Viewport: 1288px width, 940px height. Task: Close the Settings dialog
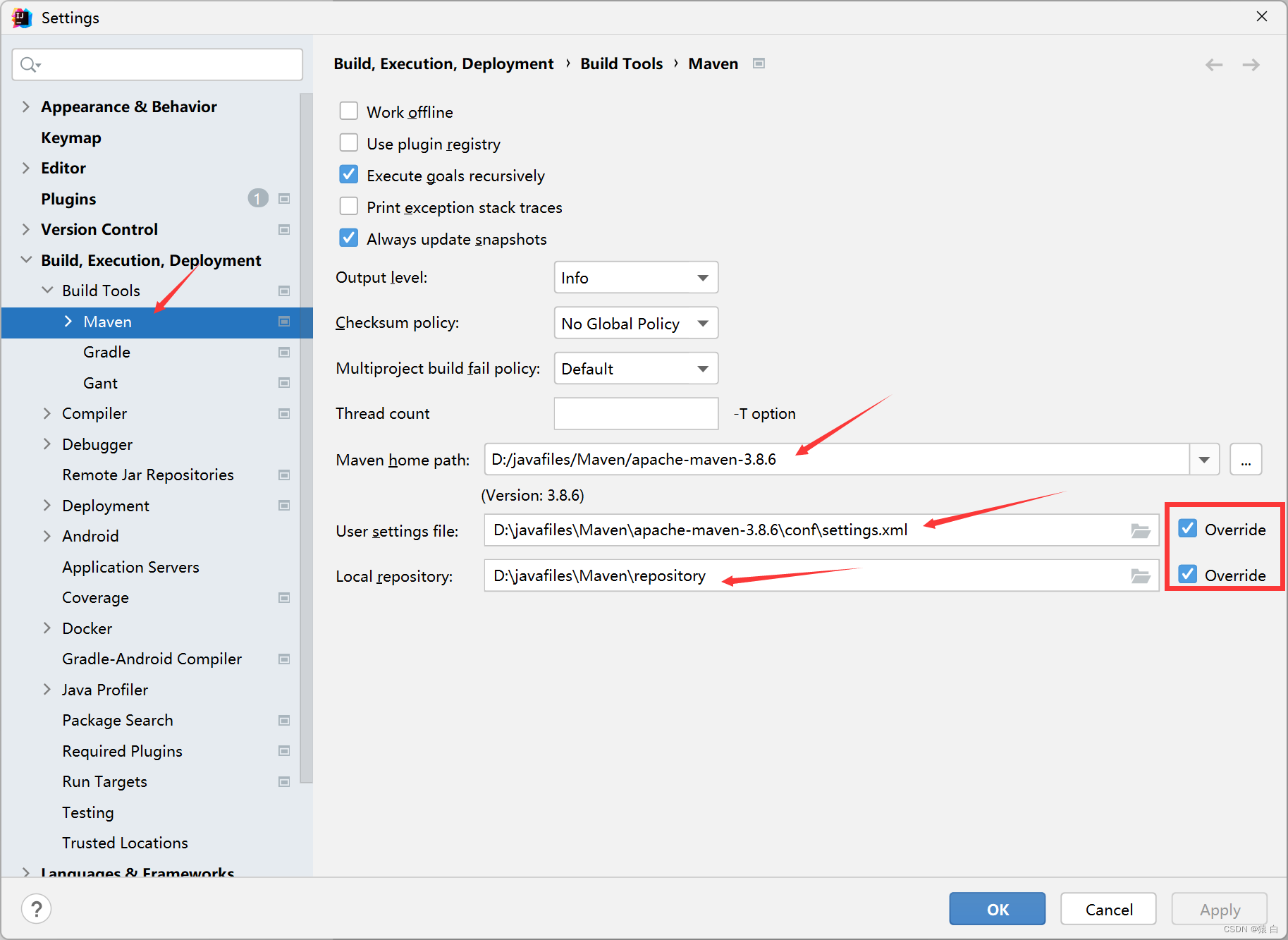(x=1262, y=16)
